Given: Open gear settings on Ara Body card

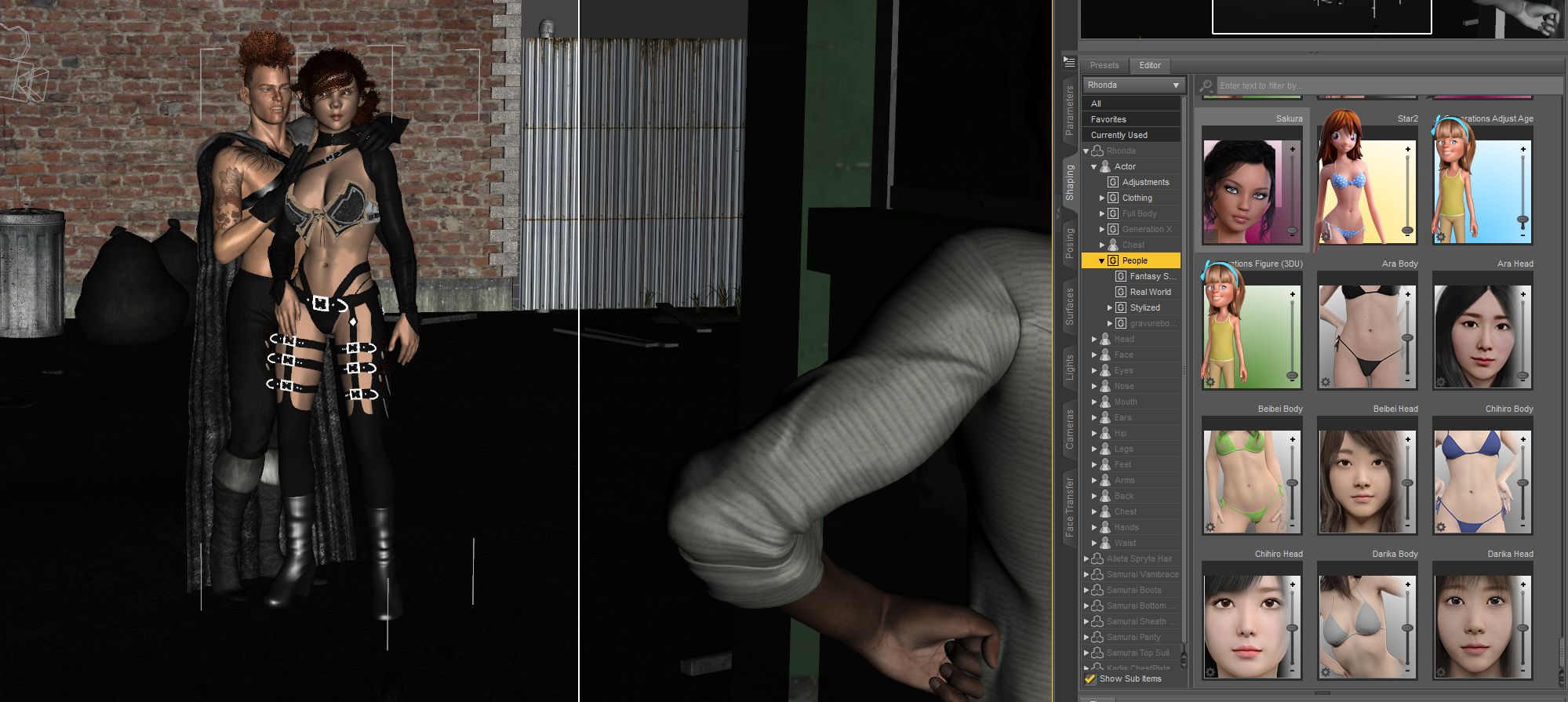Looking at the screenshot, I should tap(1325, 382).
